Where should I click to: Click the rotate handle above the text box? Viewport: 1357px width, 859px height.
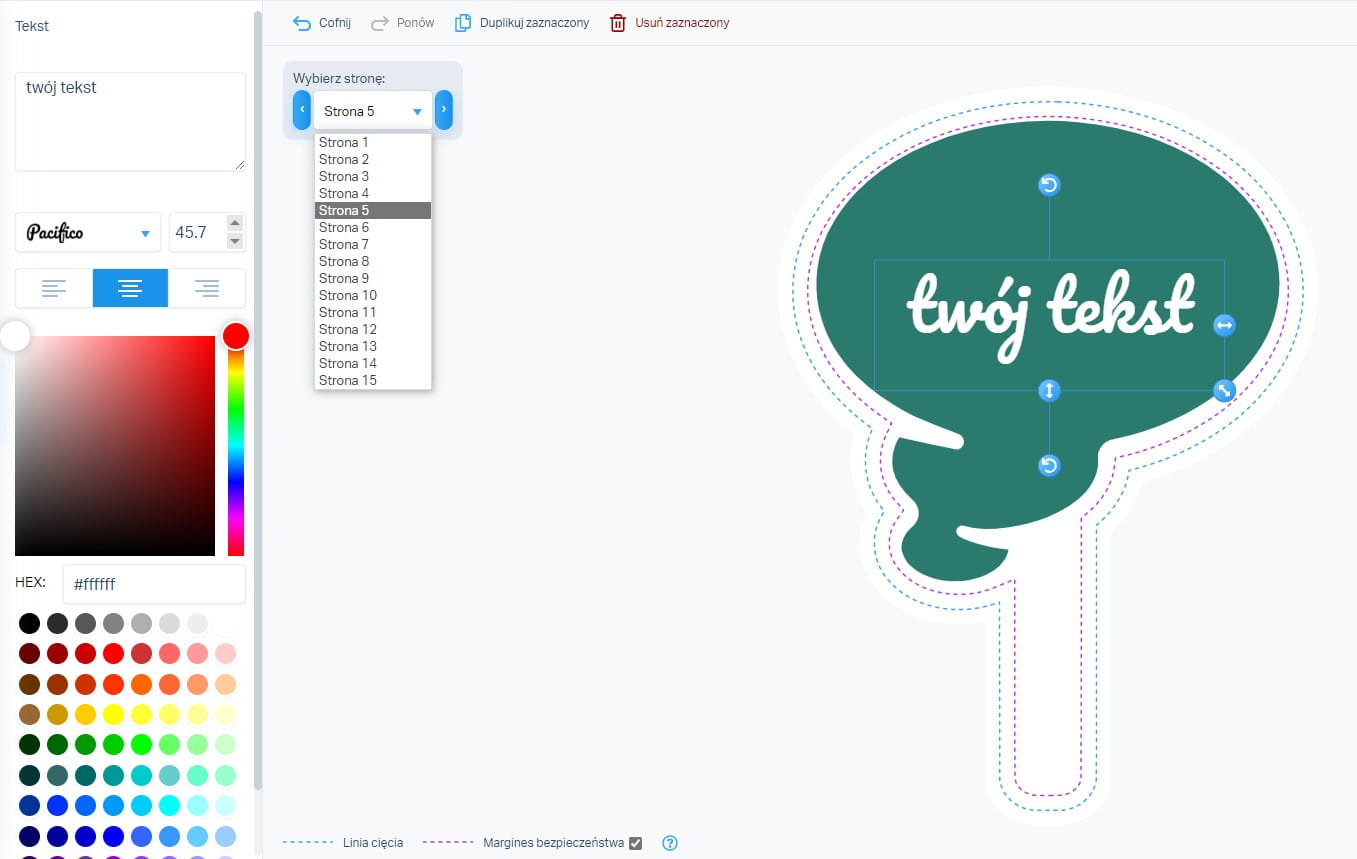1049,185
